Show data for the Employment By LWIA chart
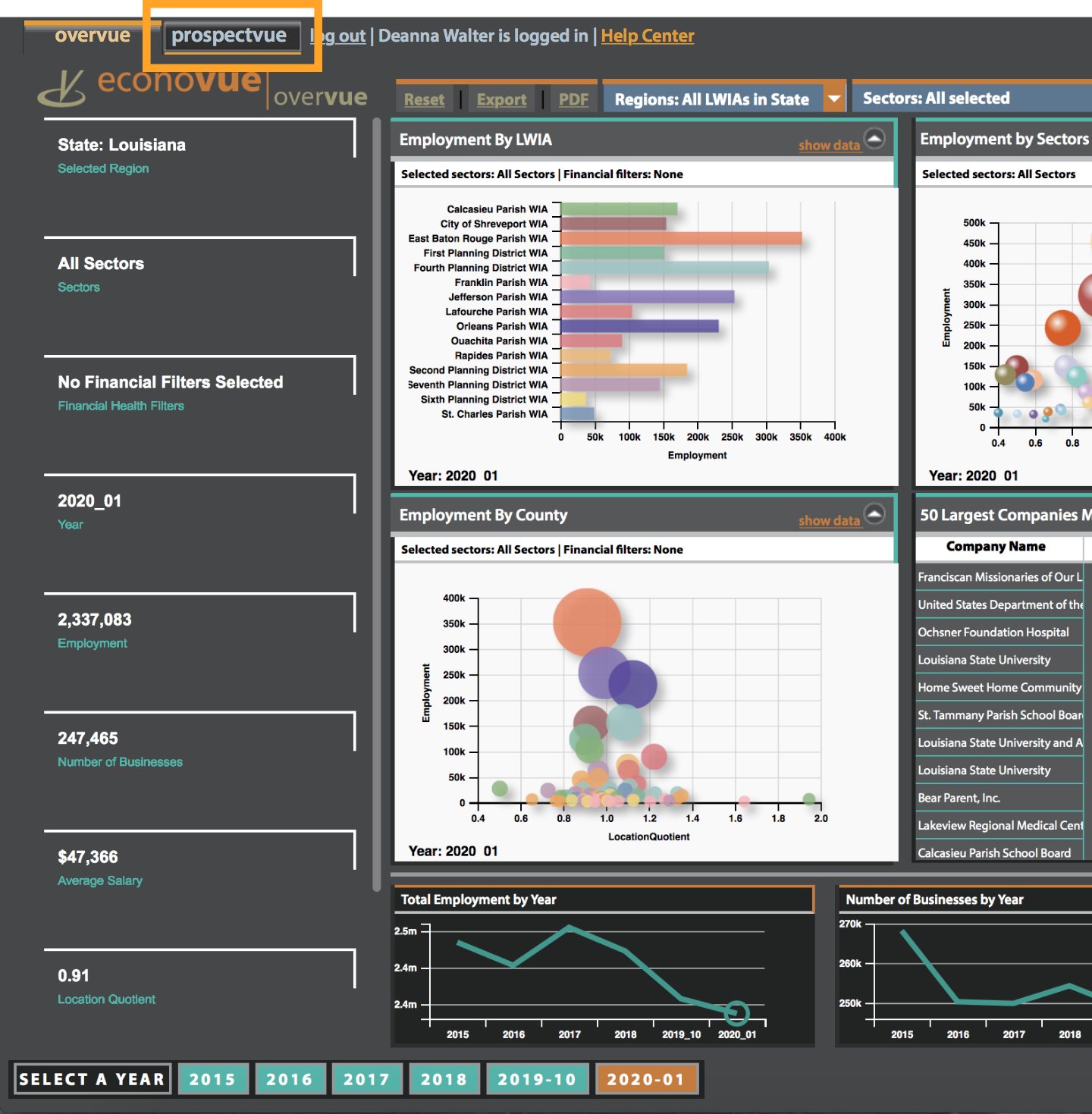The image size is (1092, 1114). [829, 145]
